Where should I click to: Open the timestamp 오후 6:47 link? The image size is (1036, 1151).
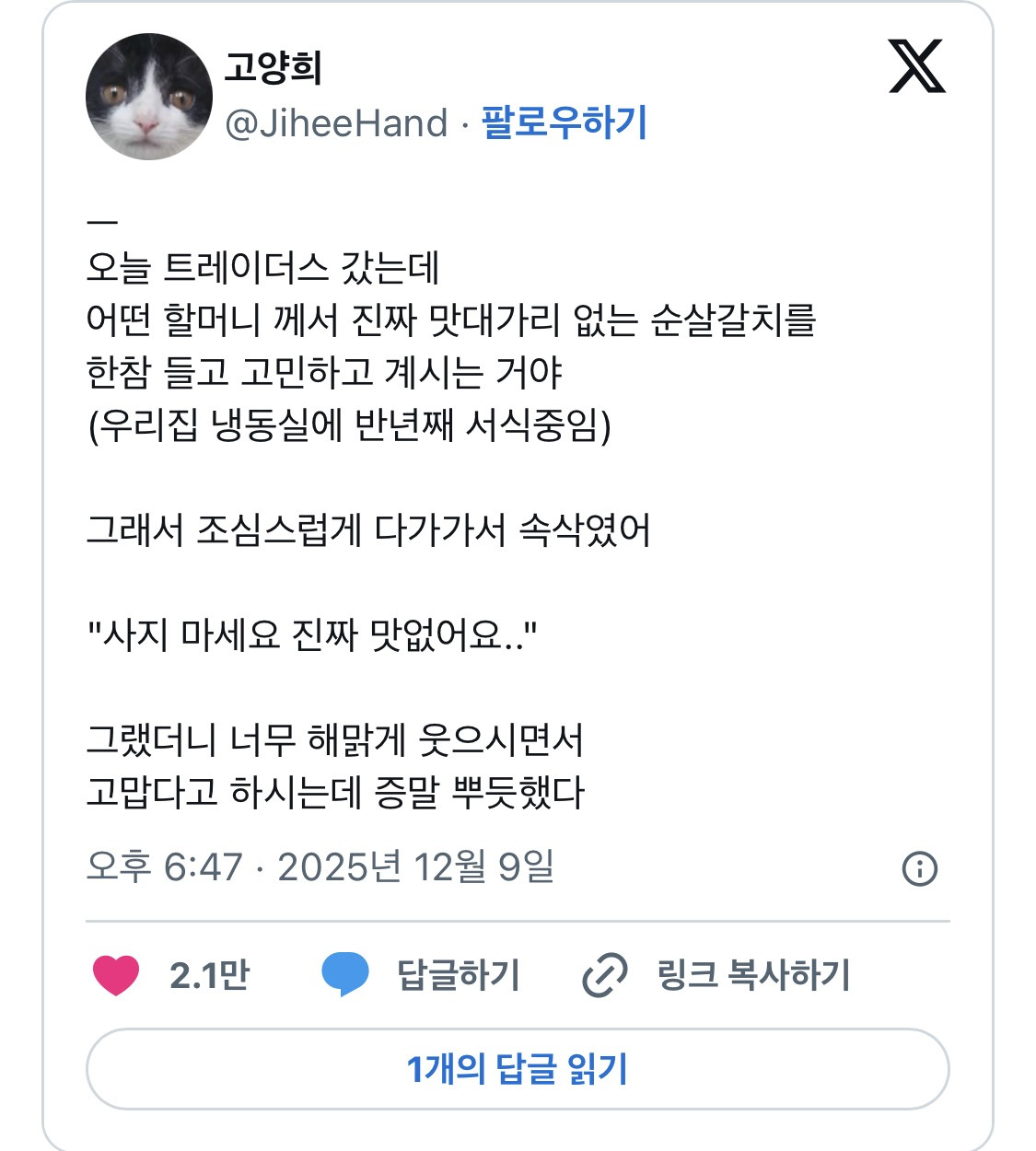(320, 866)
